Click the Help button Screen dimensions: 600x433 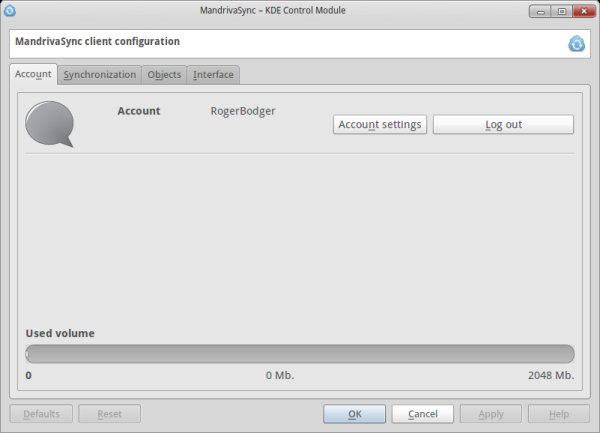coord(559,414)
